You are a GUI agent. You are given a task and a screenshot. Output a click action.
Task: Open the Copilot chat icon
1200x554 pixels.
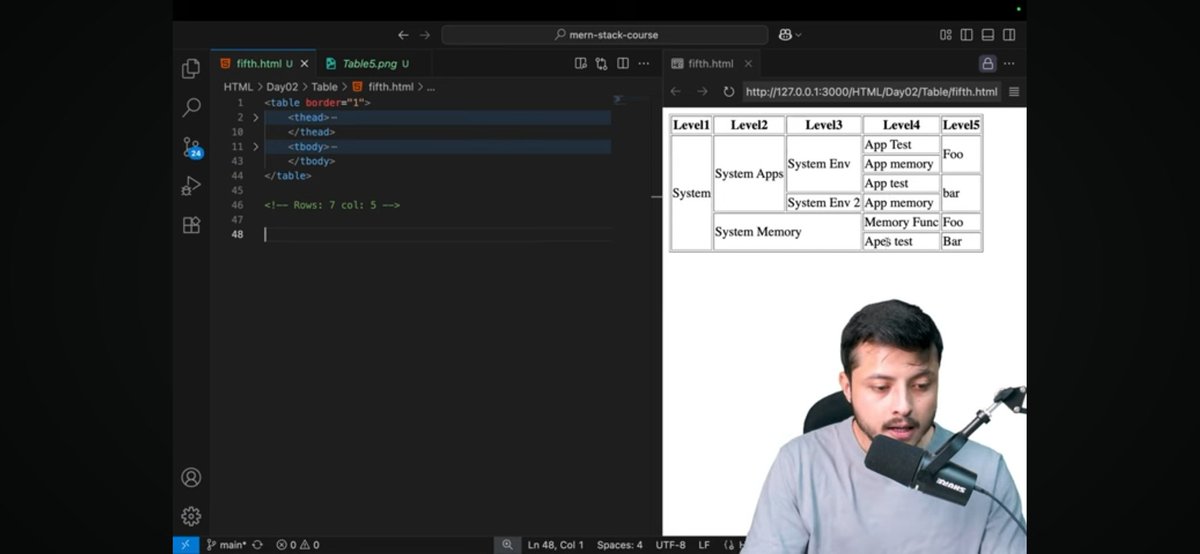785,35
